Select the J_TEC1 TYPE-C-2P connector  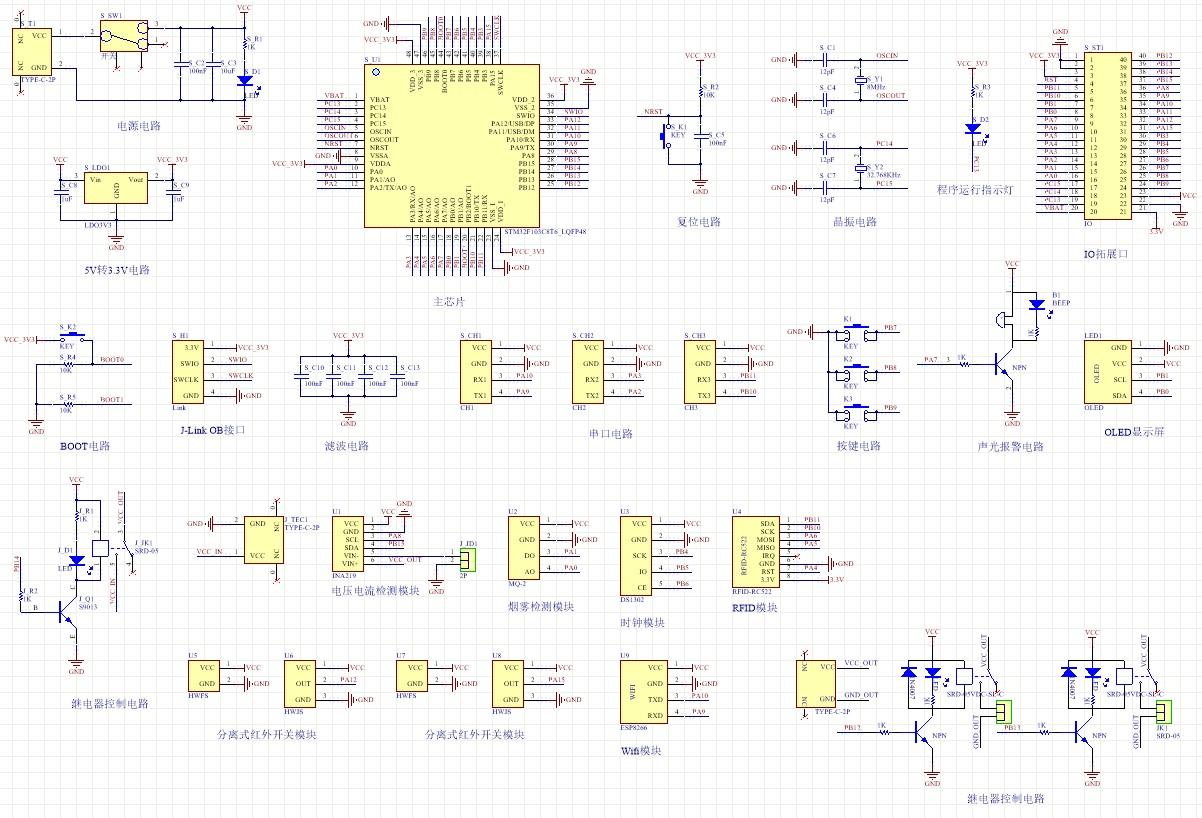click(x=263, y=539)
